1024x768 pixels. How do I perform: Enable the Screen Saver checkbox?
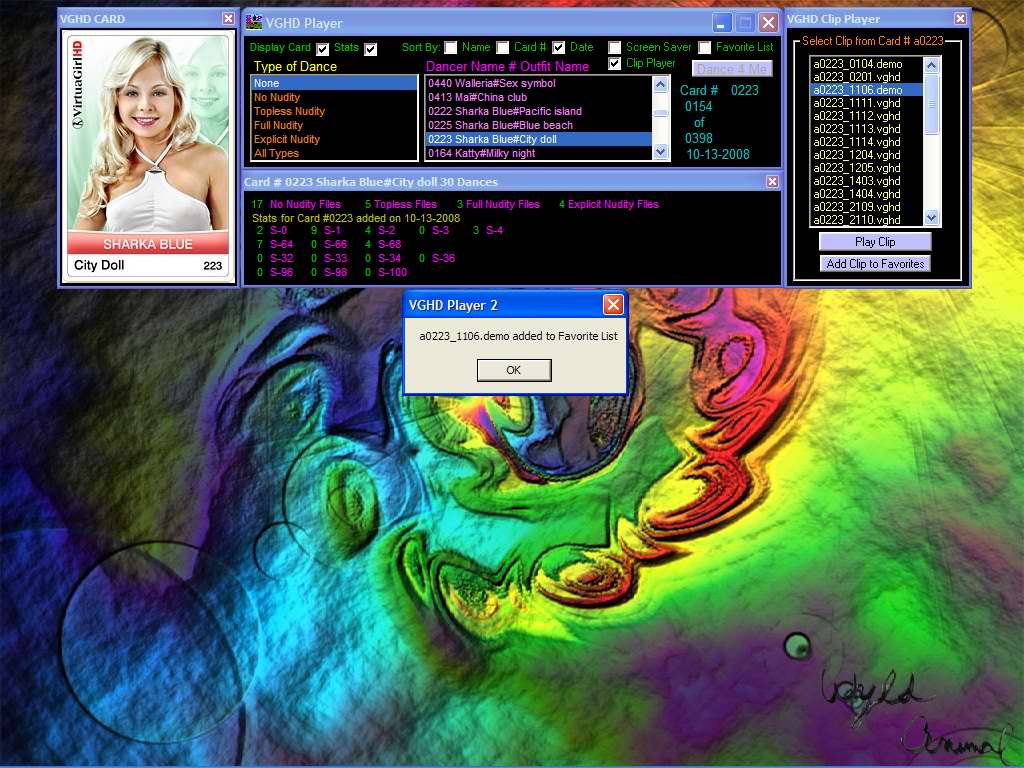pyautogui.click(x=615, y=48)
